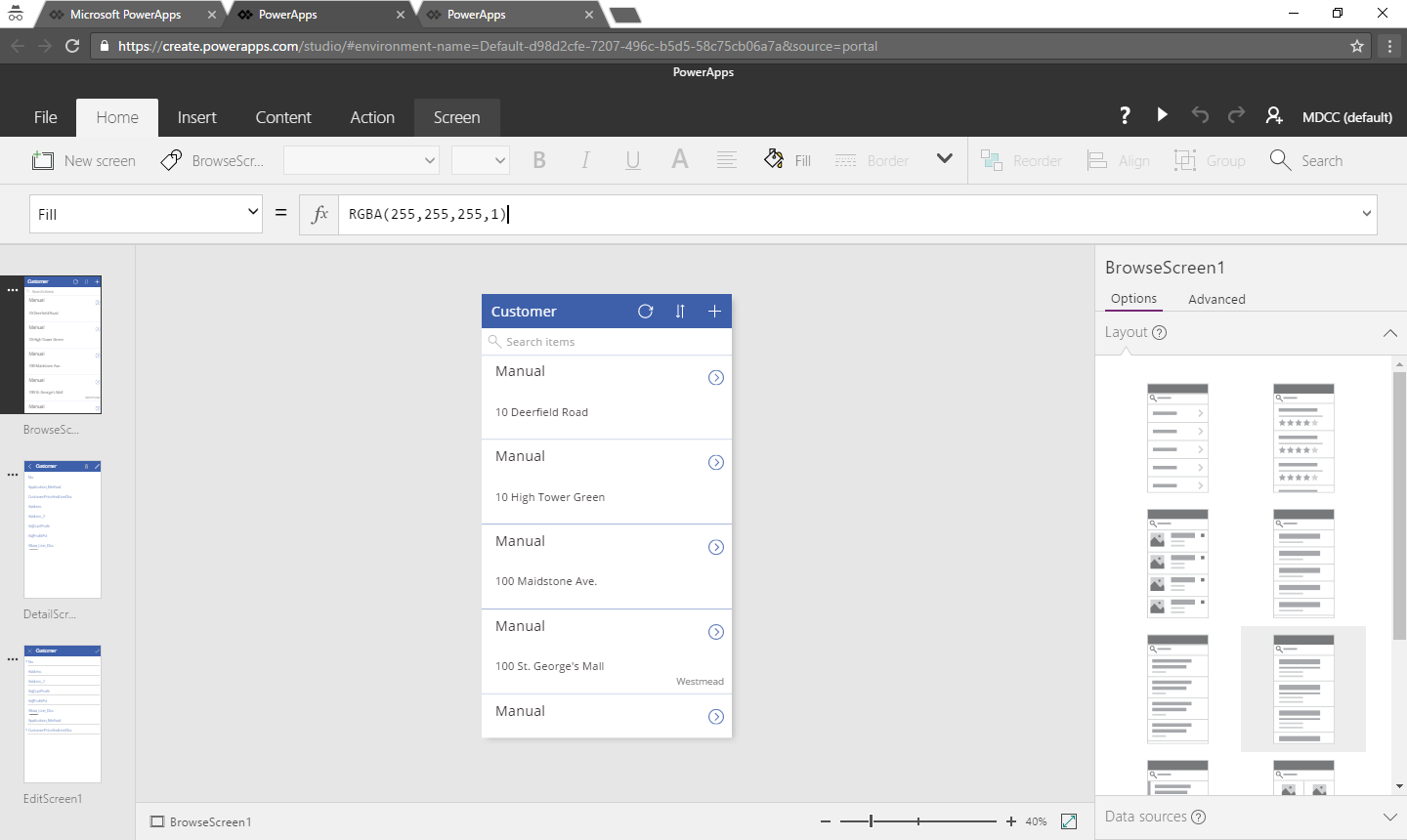Expand the Data sources section
Screen dimensions: 1407x840
tap(1389, 817)
